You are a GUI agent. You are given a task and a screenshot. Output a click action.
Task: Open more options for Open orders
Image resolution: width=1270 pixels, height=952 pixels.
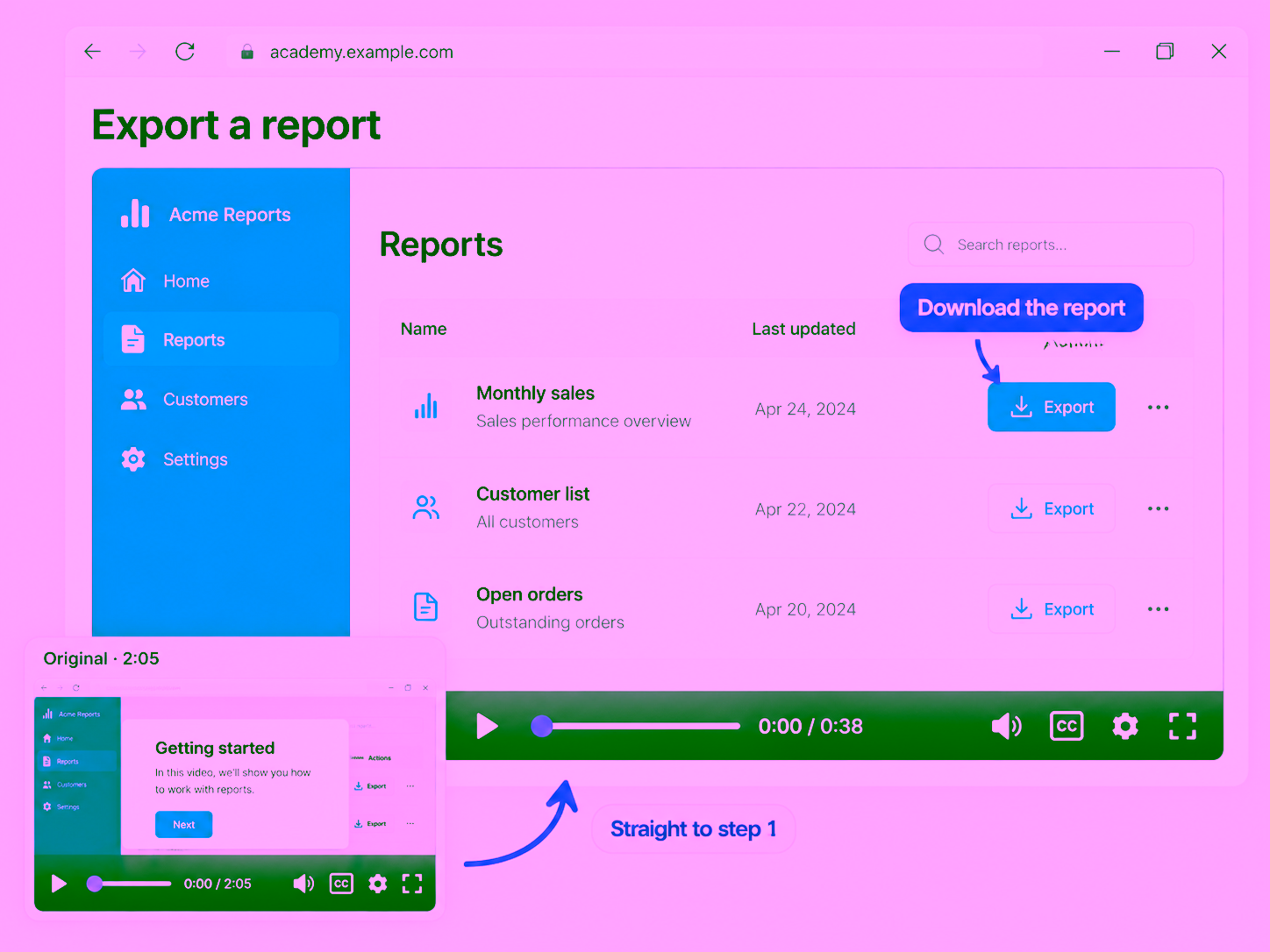point(1159,609)
